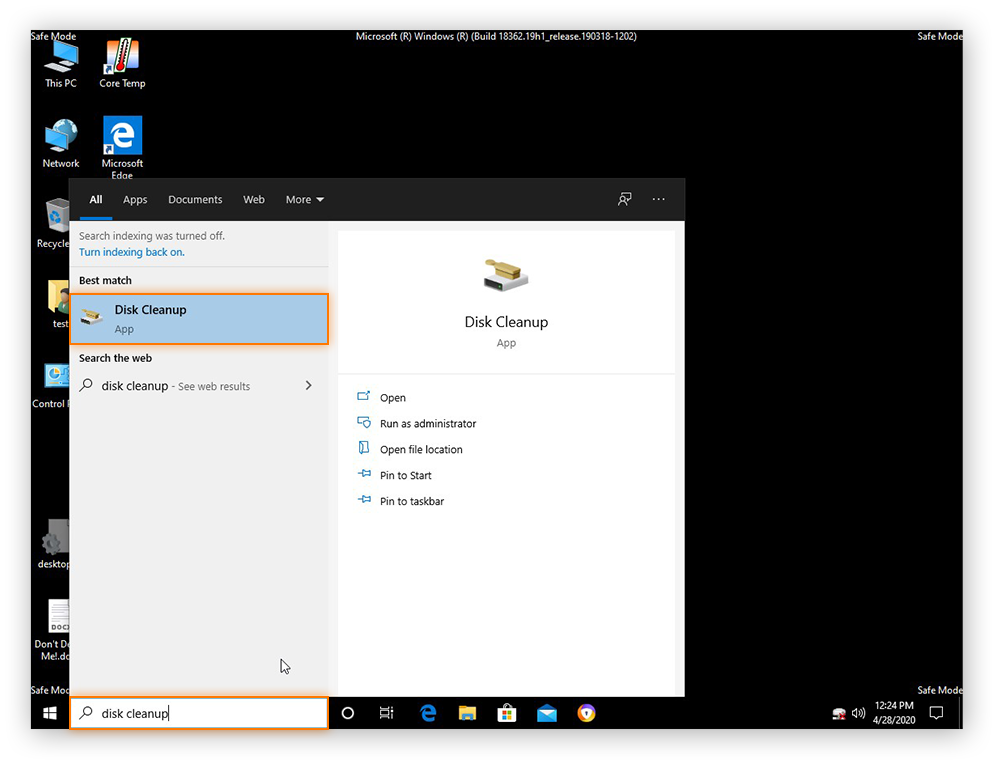Expand web results arrow for disk cleanup
This screenshot has width=1000, height=764.
pyautogui.click(x=309, y=385)
